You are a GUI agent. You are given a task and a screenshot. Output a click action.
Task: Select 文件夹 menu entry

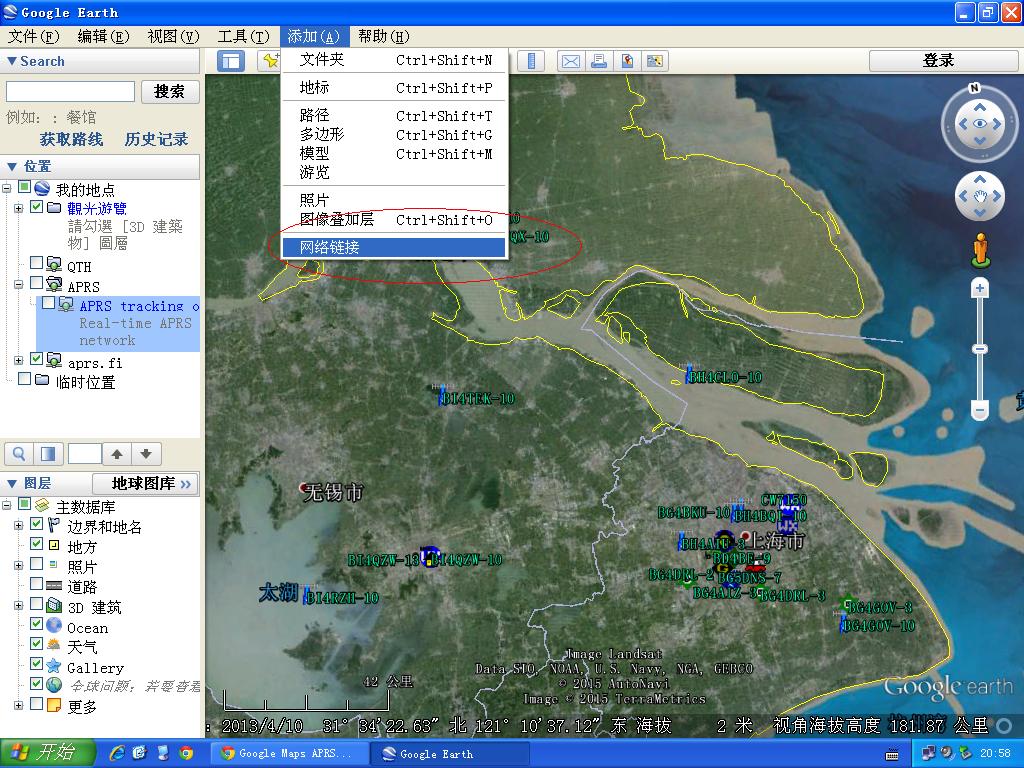(394, 60)
